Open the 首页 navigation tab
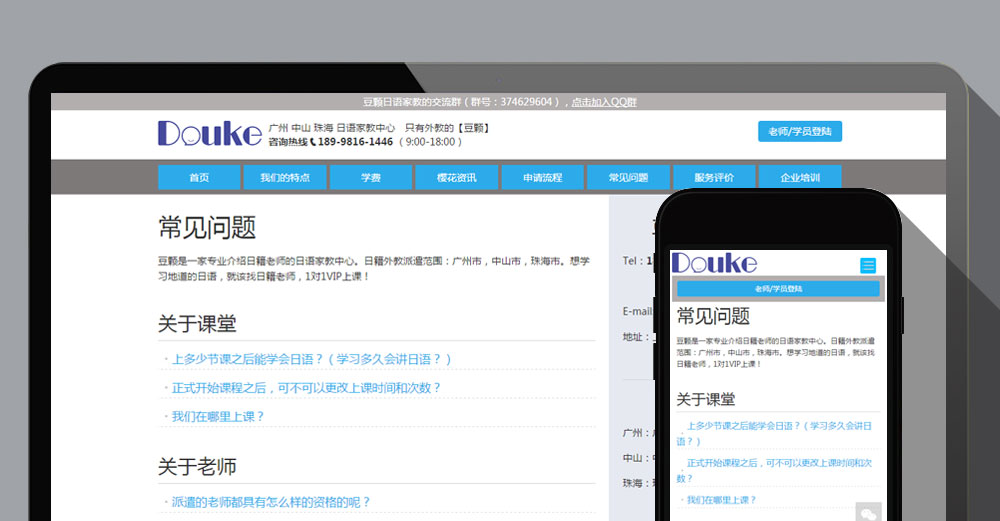Image resolution: width=1000 pixels, height=521 pixels. [199, 177]
